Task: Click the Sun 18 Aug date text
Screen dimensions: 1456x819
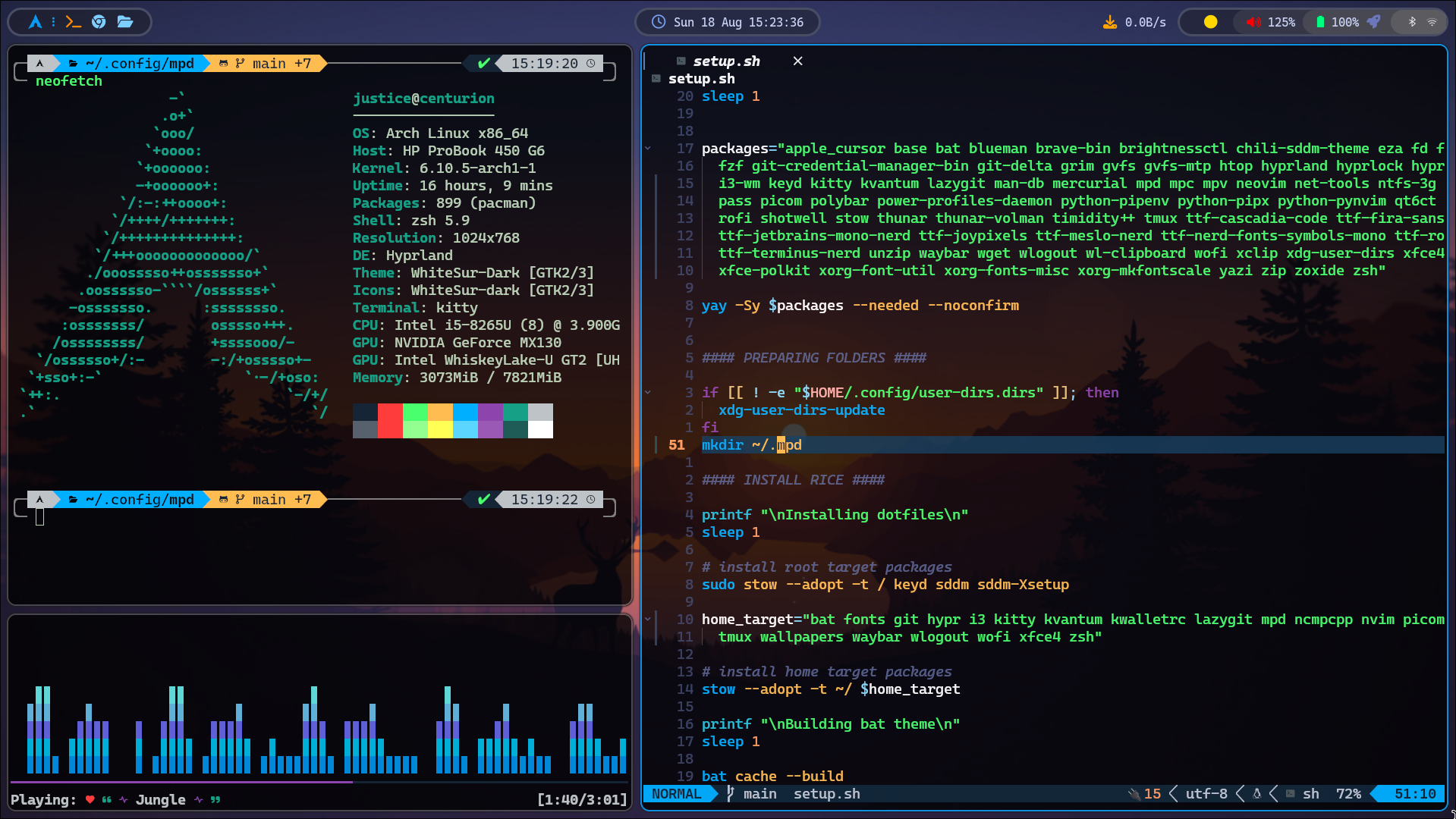Action: point(708,22)
